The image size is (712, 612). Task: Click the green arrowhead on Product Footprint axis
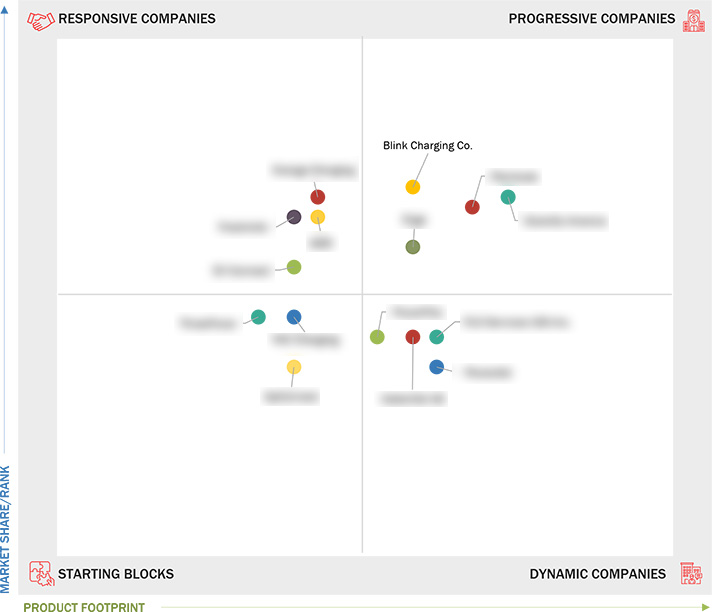(x=705, y=607)
